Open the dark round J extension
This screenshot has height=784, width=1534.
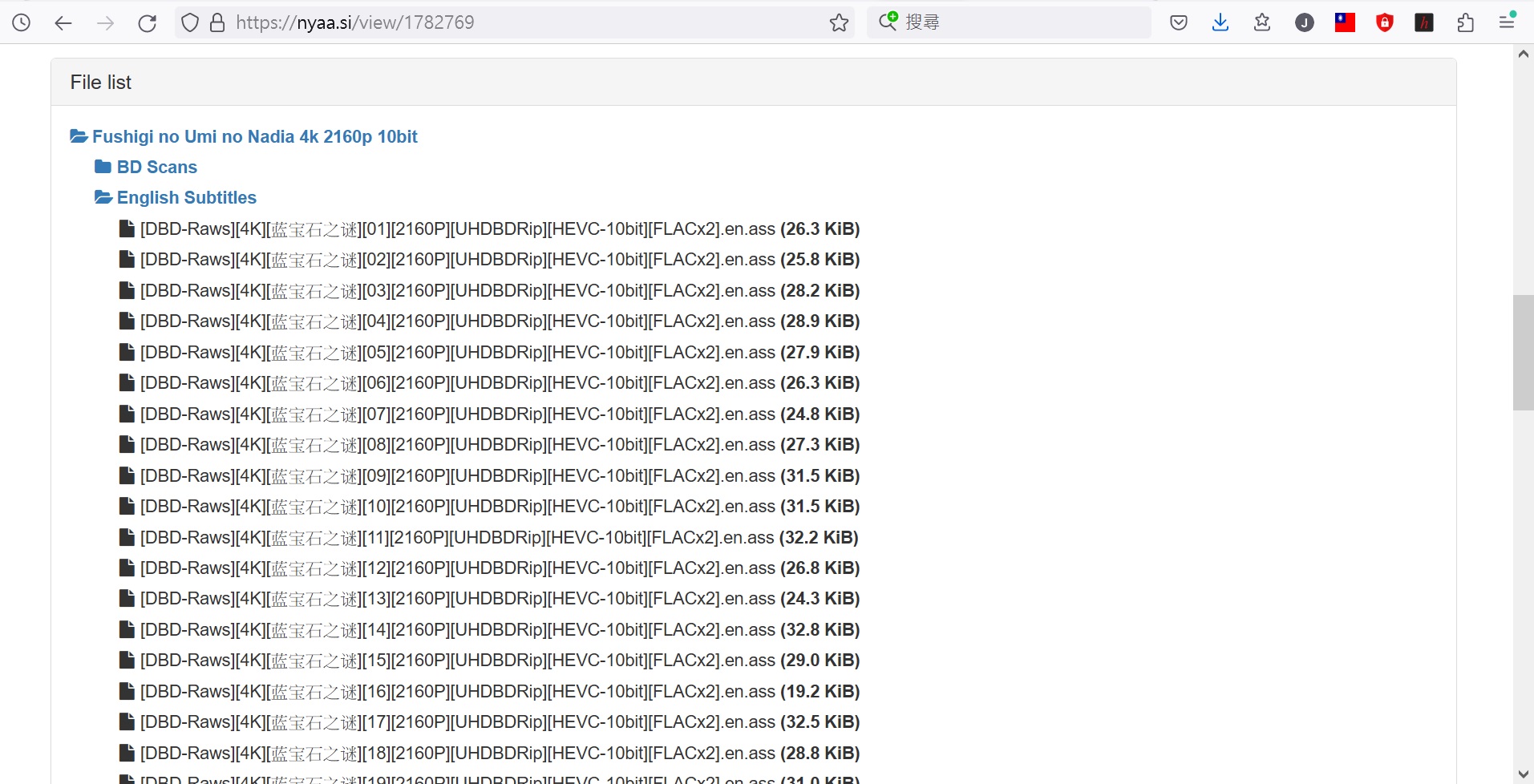[1305, 22]
